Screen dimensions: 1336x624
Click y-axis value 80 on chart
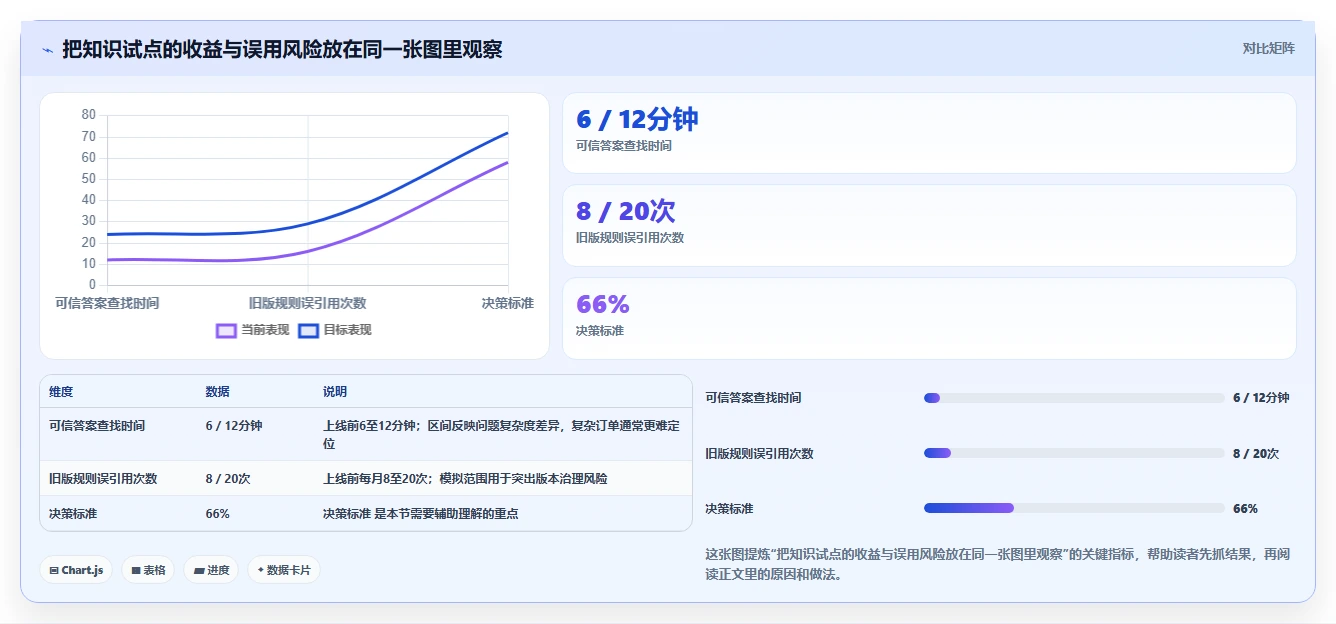89,115
